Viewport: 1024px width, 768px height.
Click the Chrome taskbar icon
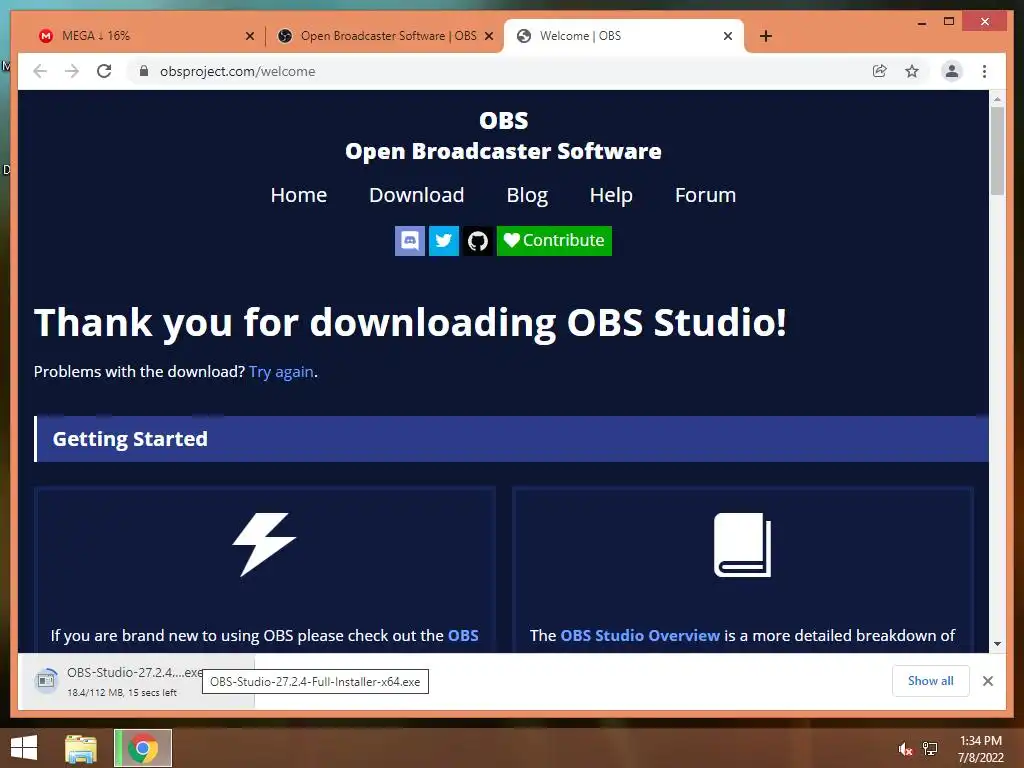point(143,748)
